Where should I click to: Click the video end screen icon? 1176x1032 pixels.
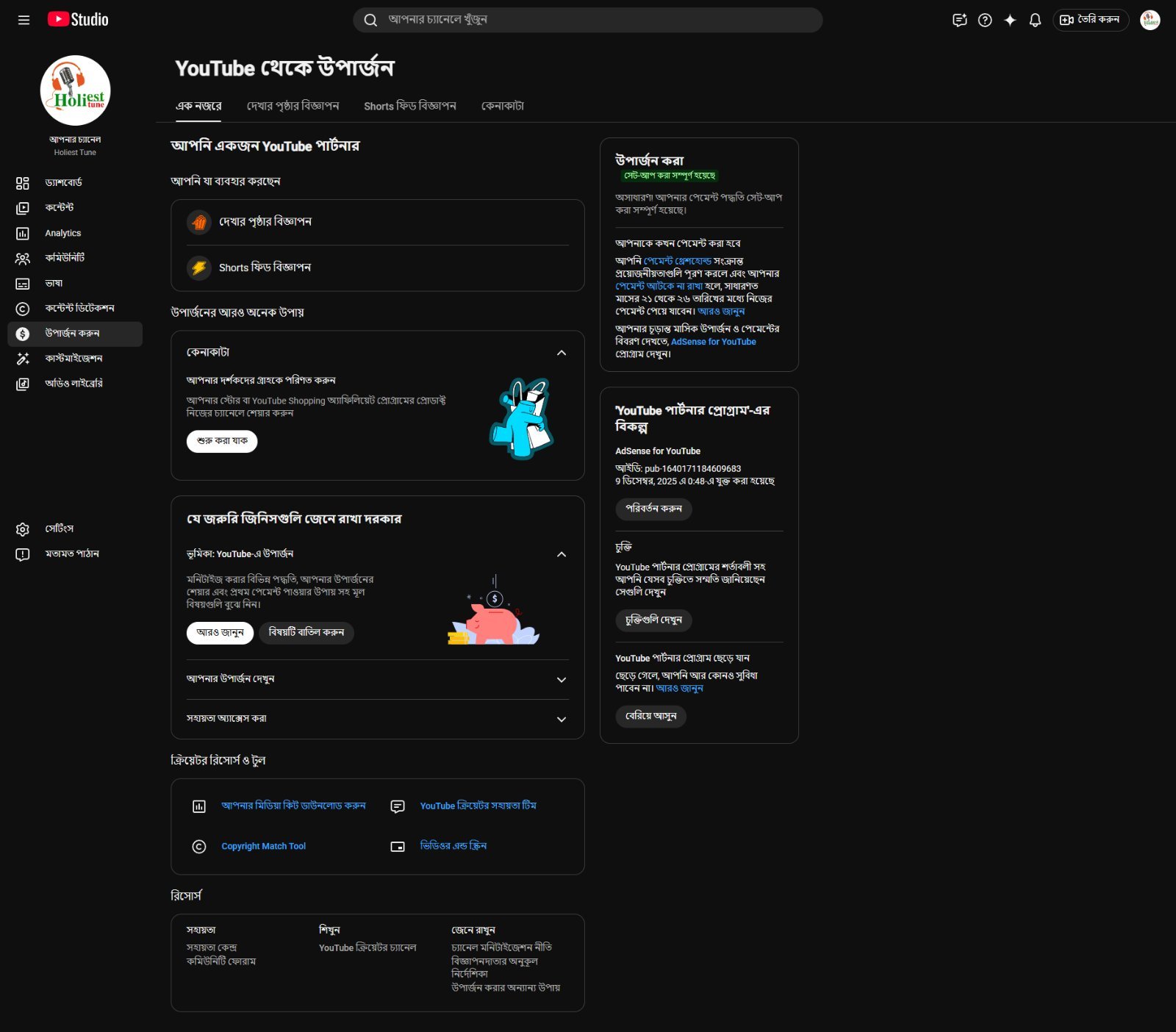tap(398, 847)
